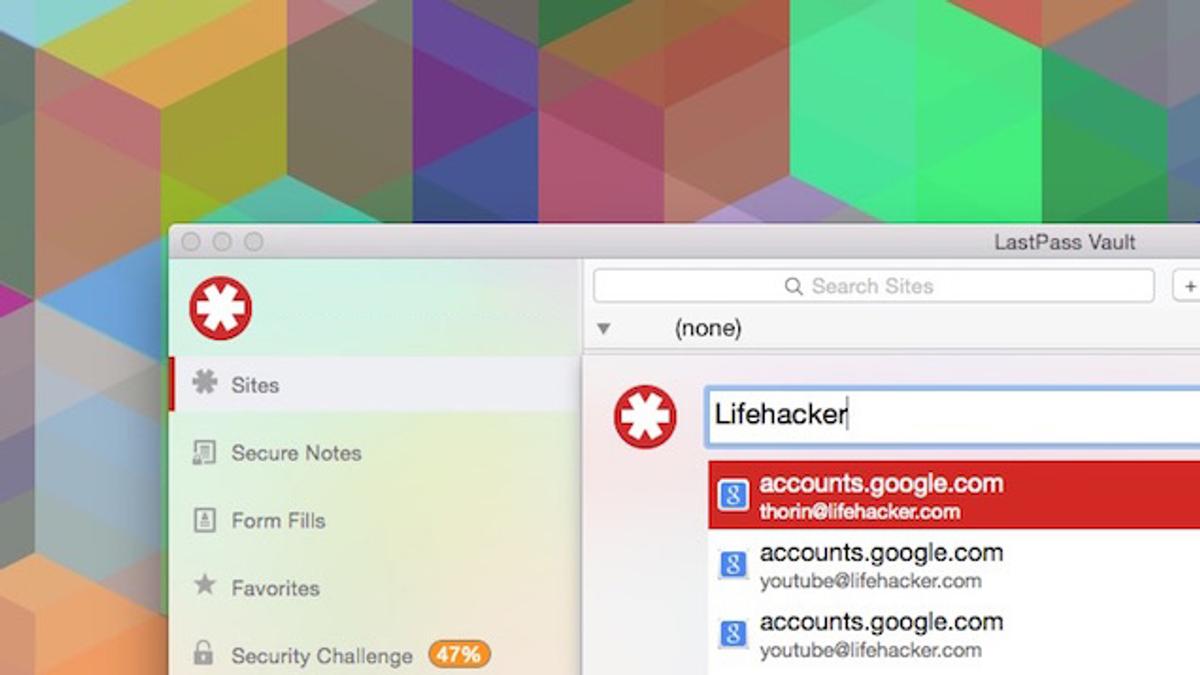Click the Lifehacker name text field
The image size is (1200, 675).
pyautogui.click(x=953, y=416)
